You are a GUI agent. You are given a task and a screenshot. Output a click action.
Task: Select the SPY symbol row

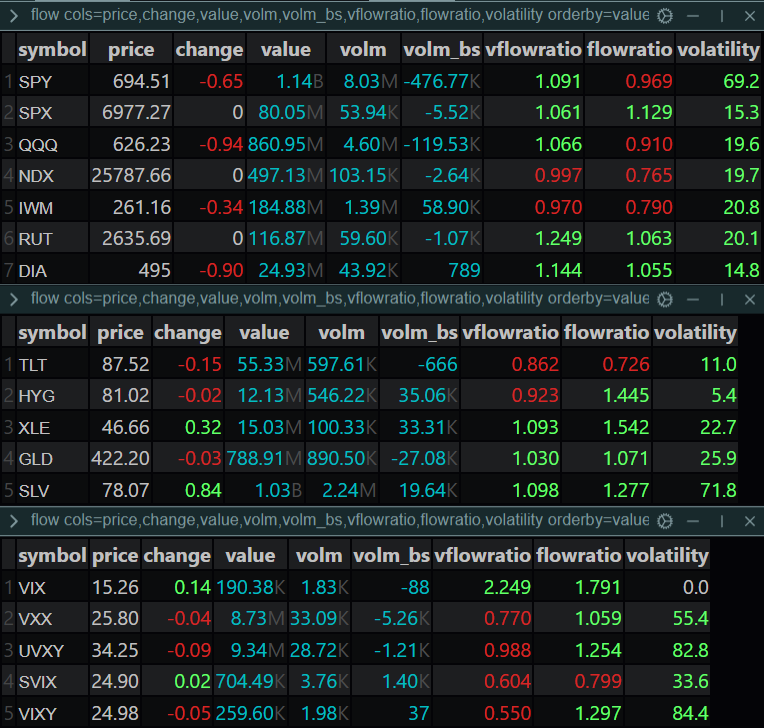pos(382,81)
